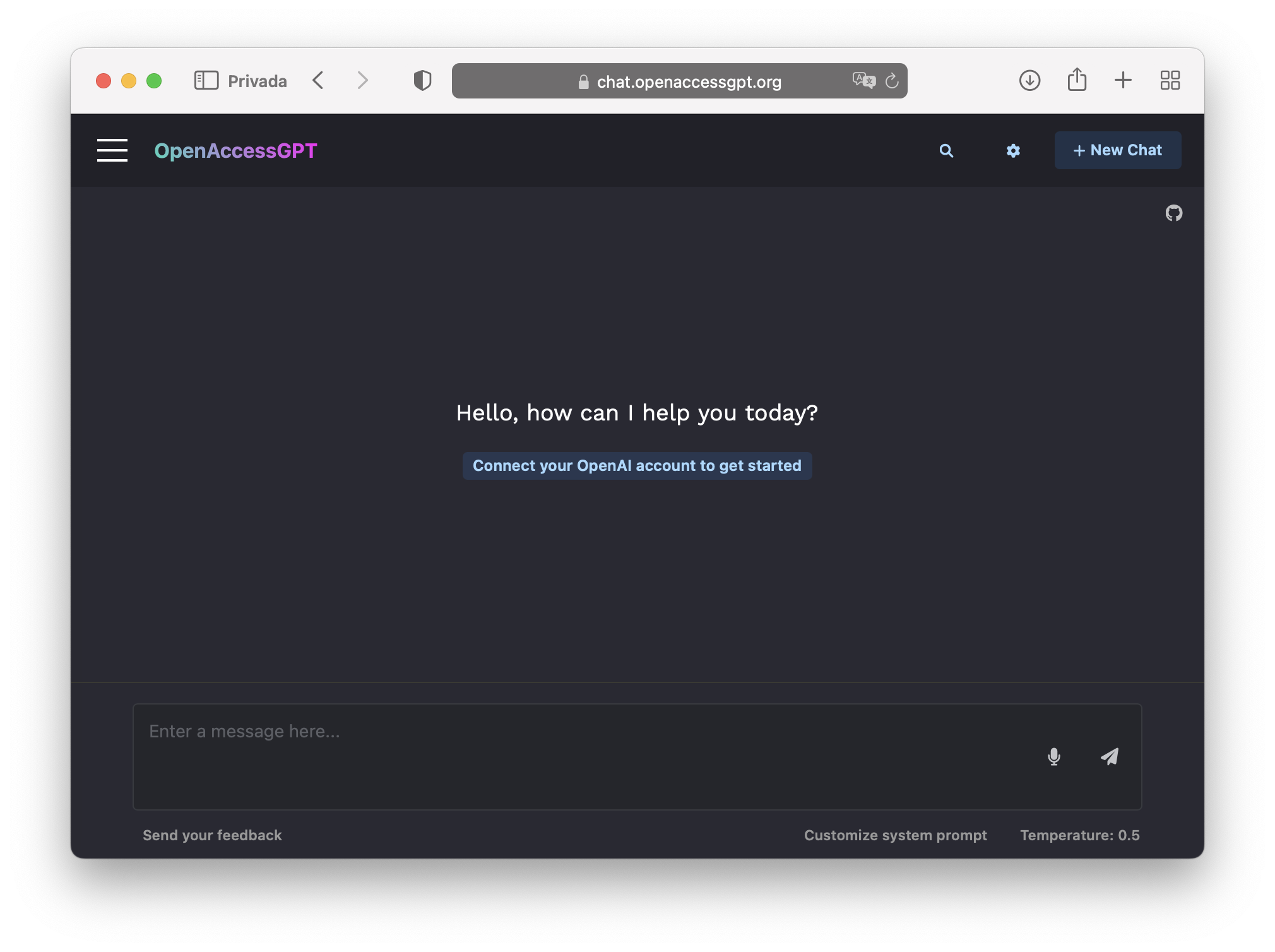Open the translate page icon
The image size is (1275, 952).
tap(863, 81)
